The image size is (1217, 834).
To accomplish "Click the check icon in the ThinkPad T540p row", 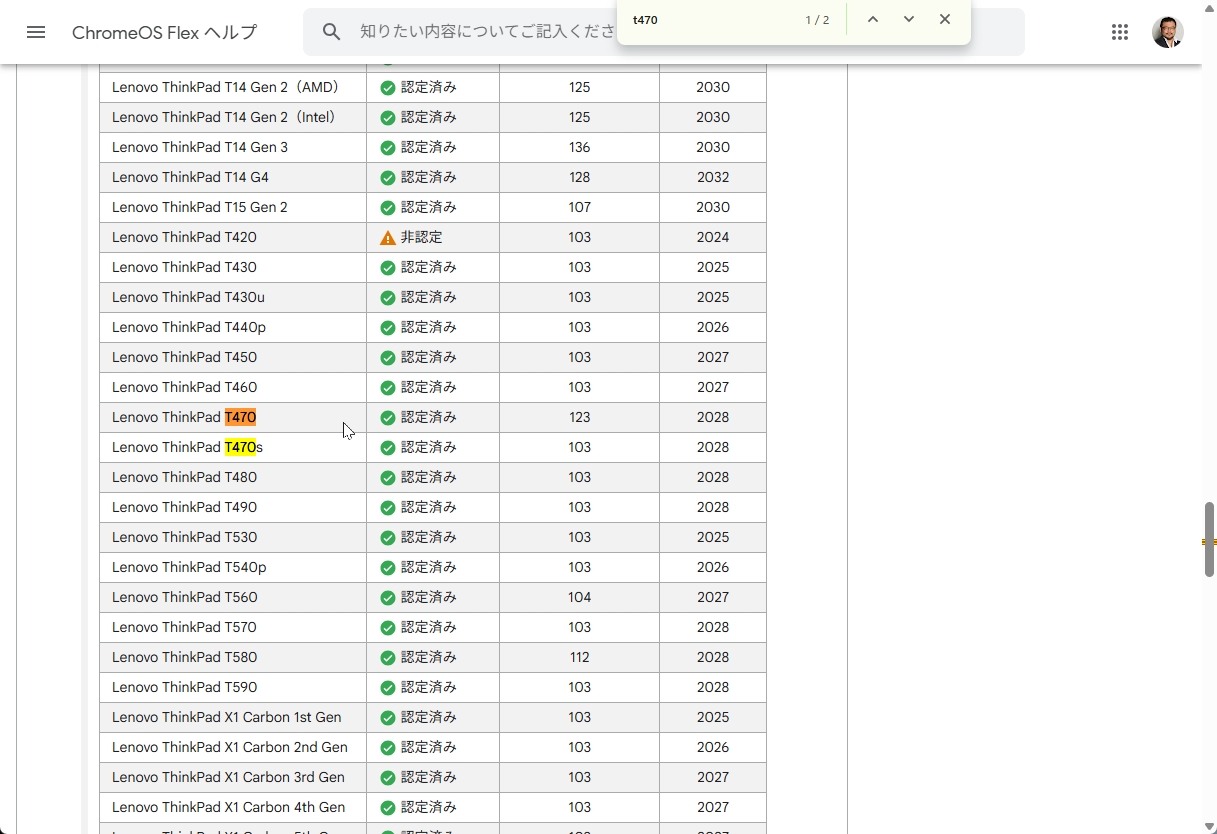I will pos(388,568).
